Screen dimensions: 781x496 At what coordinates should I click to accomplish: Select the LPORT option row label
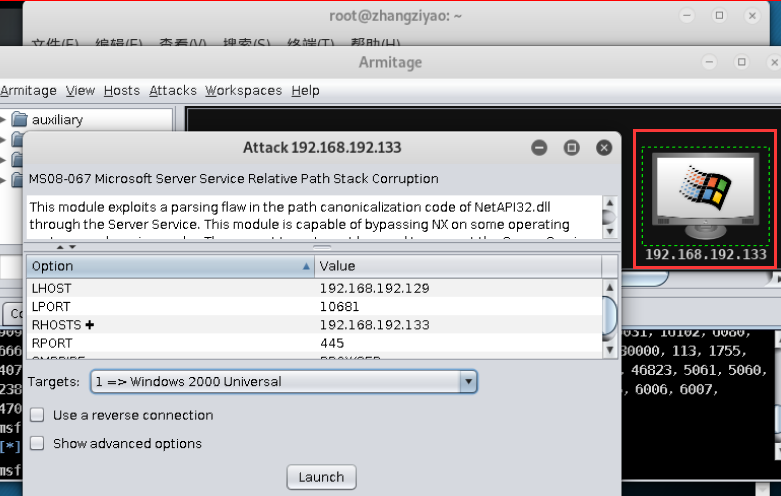click(x=51, y=307)
